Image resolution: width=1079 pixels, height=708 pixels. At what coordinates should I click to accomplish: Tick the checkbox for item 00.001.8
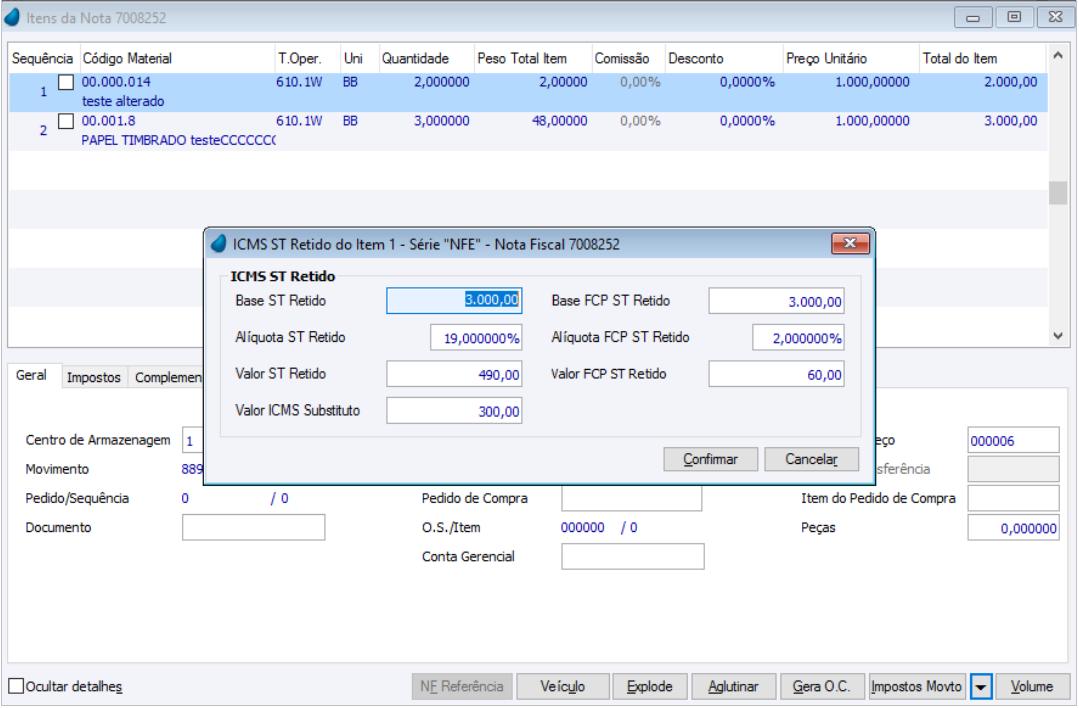coord(65,121)
